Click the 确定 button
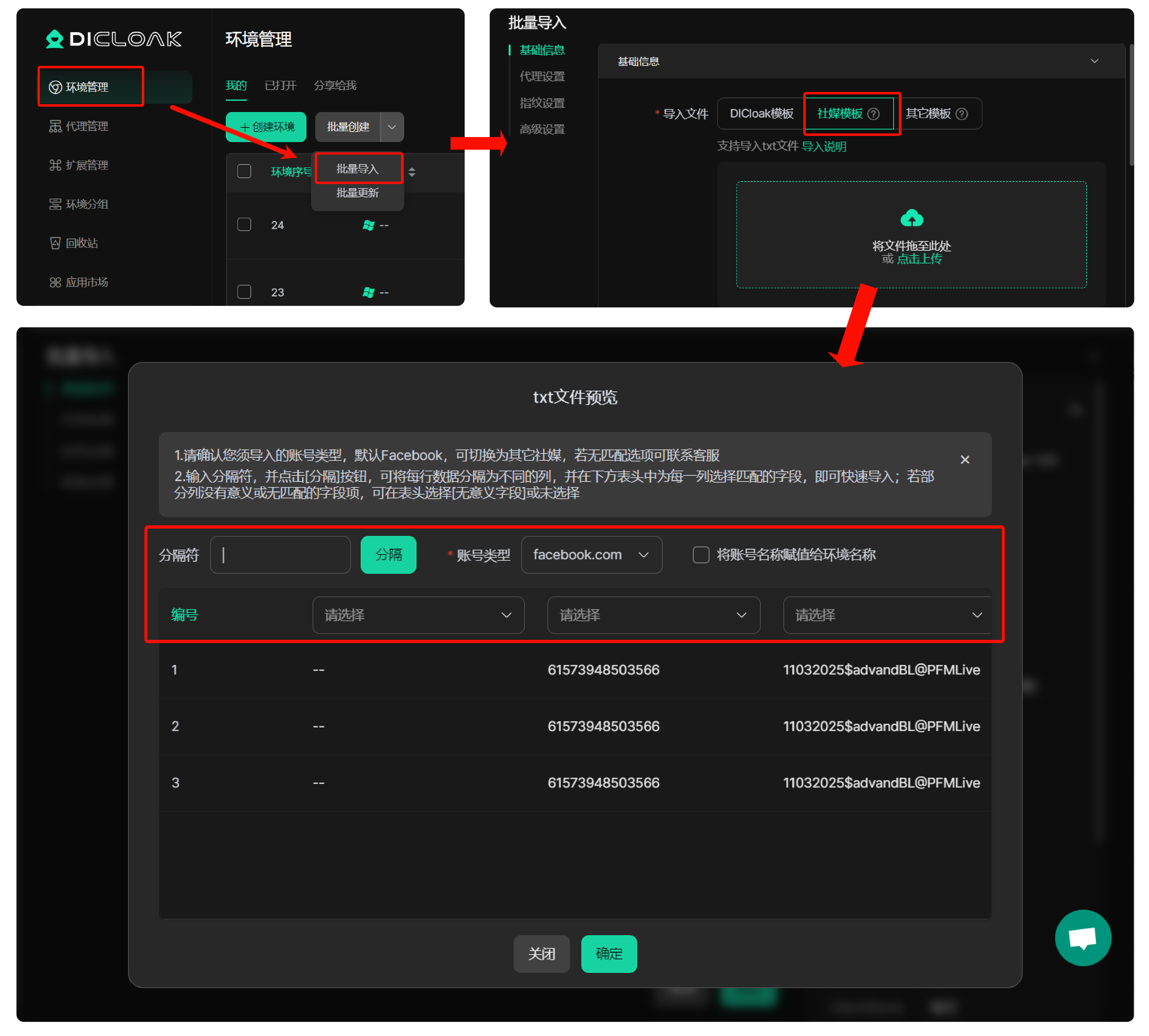1149x1036 pixels. [x=609, y=953]
